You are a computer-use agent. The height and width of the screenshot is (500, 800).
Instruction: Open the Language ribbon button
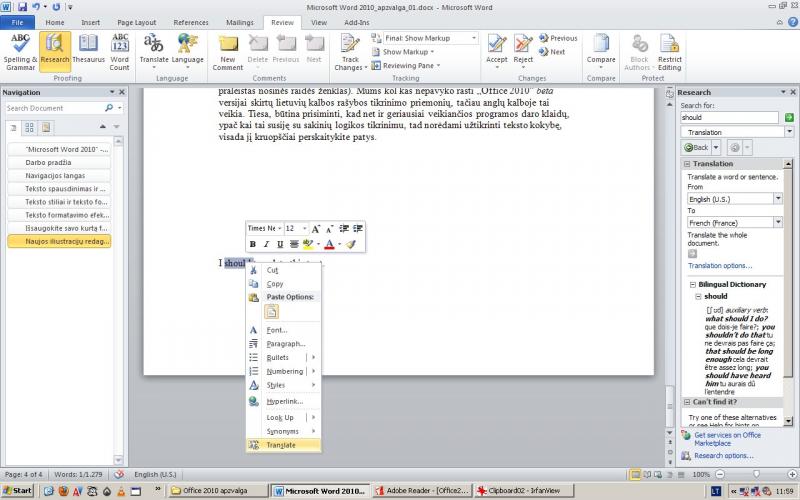[187, 52]
